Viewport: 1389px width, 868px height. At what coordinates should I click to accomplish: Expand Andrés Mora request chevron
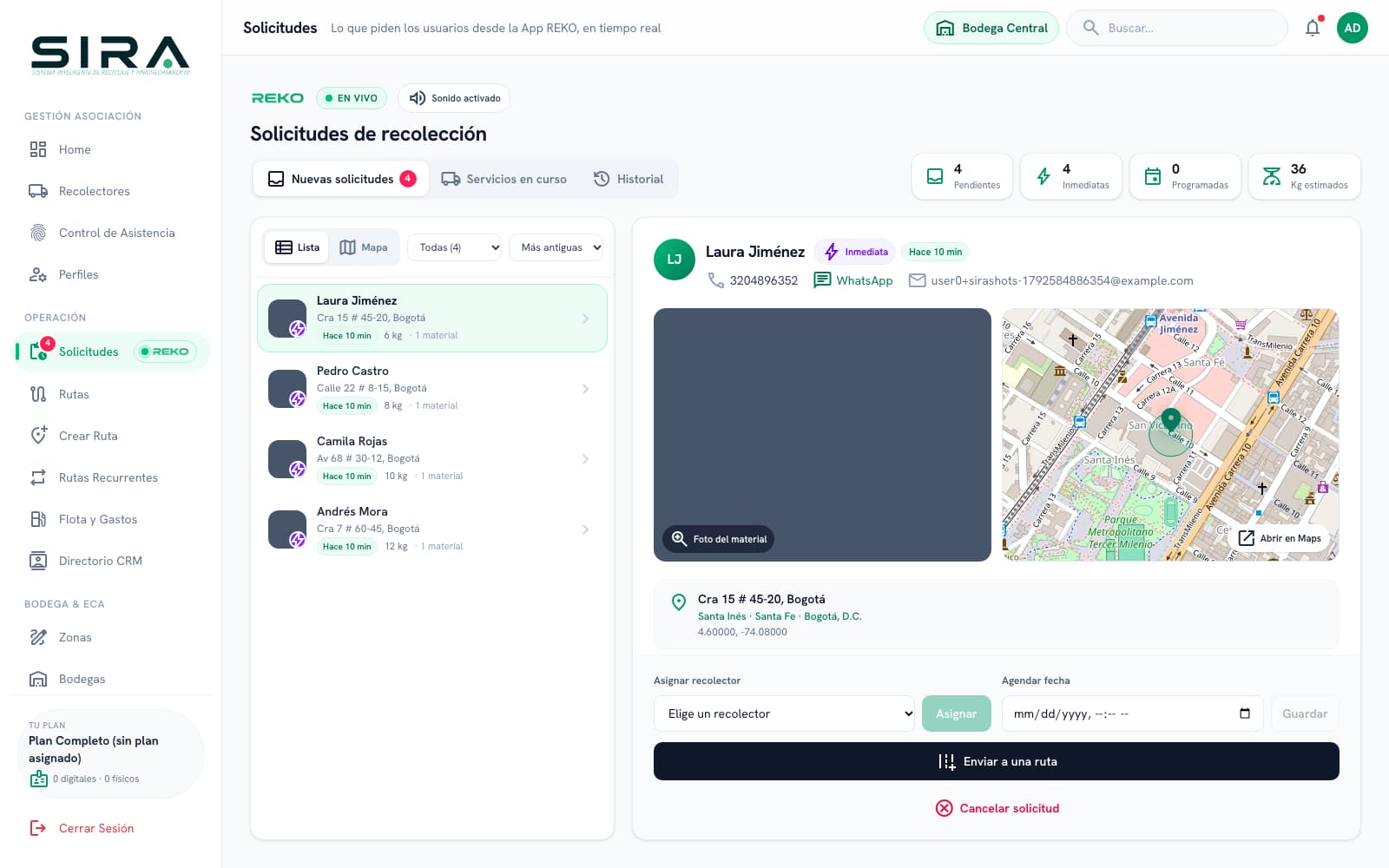(586, 529)
